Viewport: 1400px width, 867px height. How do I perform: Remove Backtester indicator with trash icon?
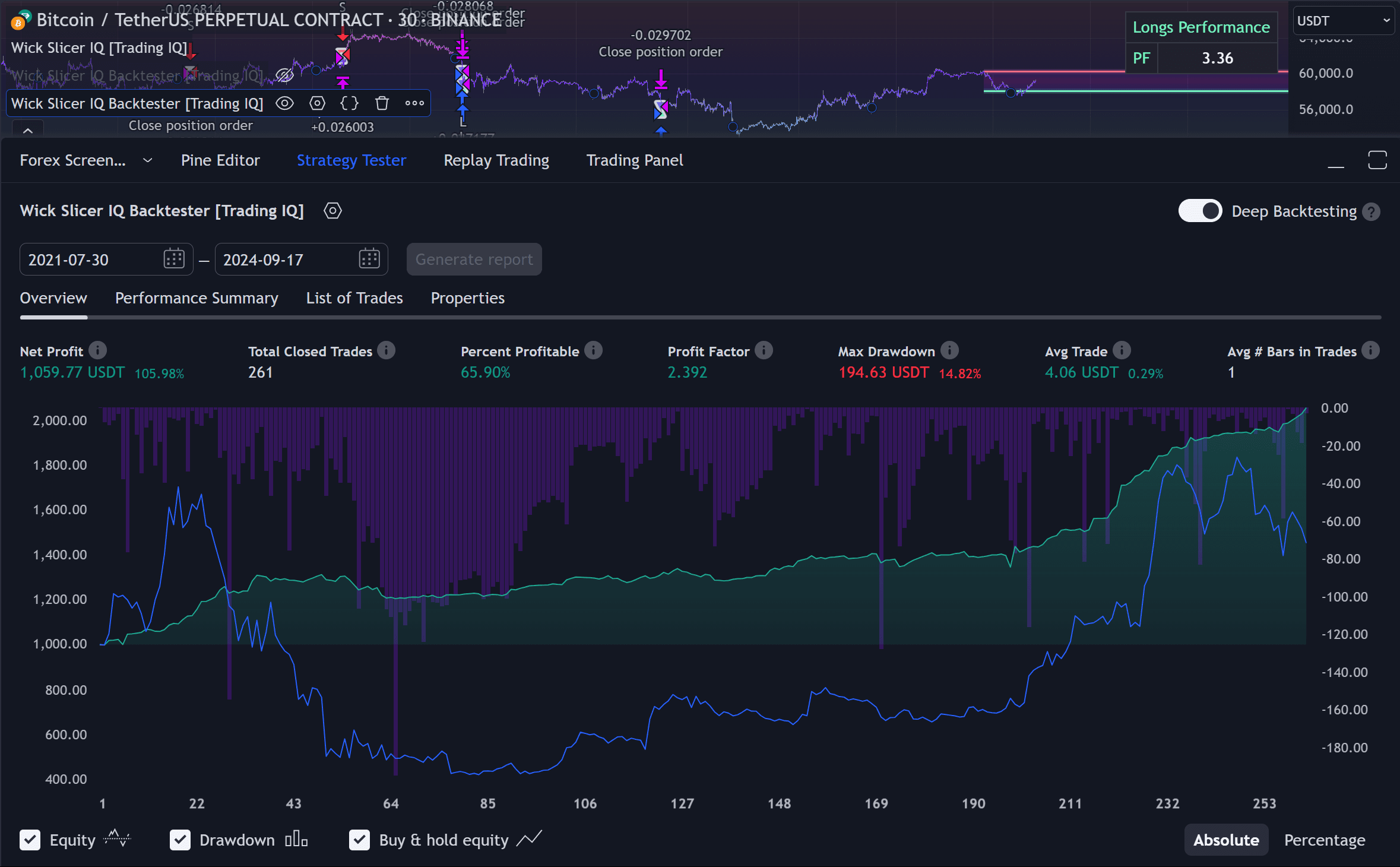pyautogui.click(x=382, y=103)
